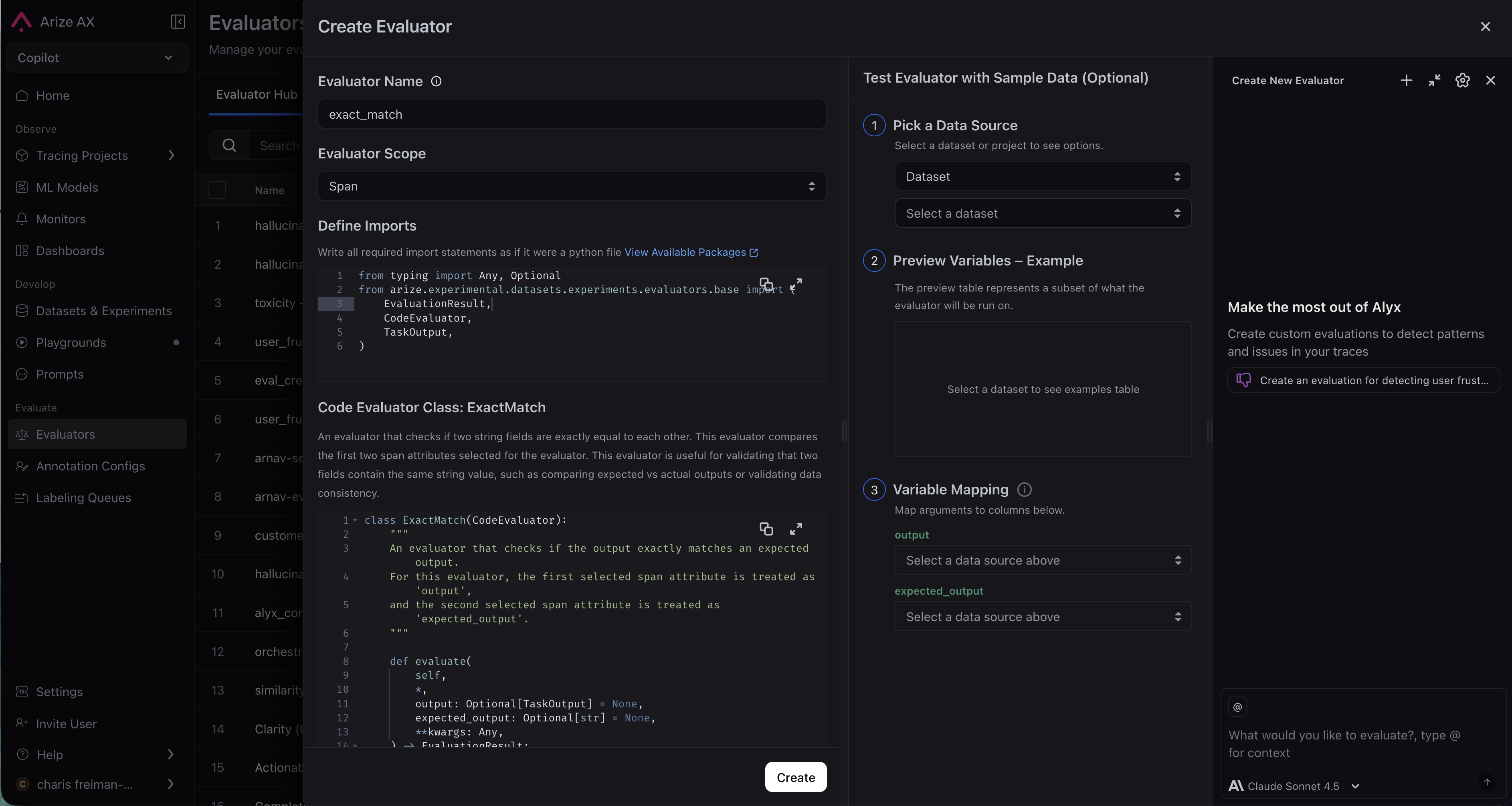Click the Evaluator Name info icon
Screen dimensions: 1512x806
pos(436,81)
